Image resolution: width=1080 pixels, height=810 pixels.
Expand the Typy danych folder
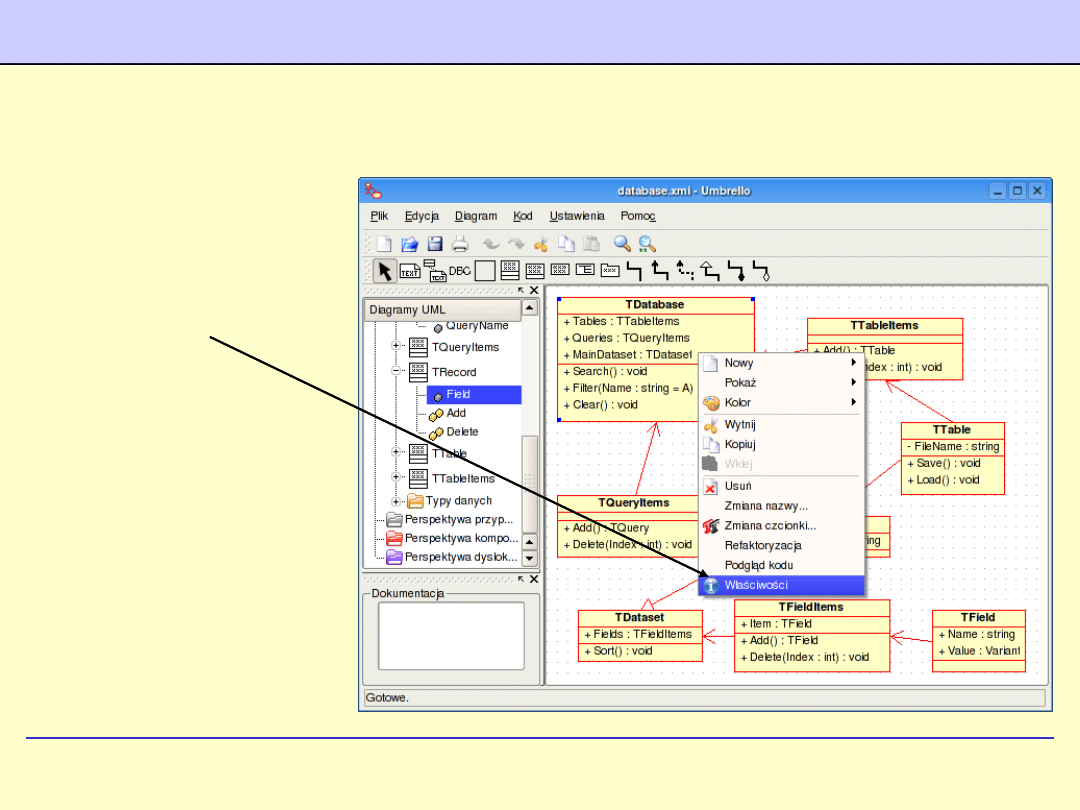pos(396,500)
